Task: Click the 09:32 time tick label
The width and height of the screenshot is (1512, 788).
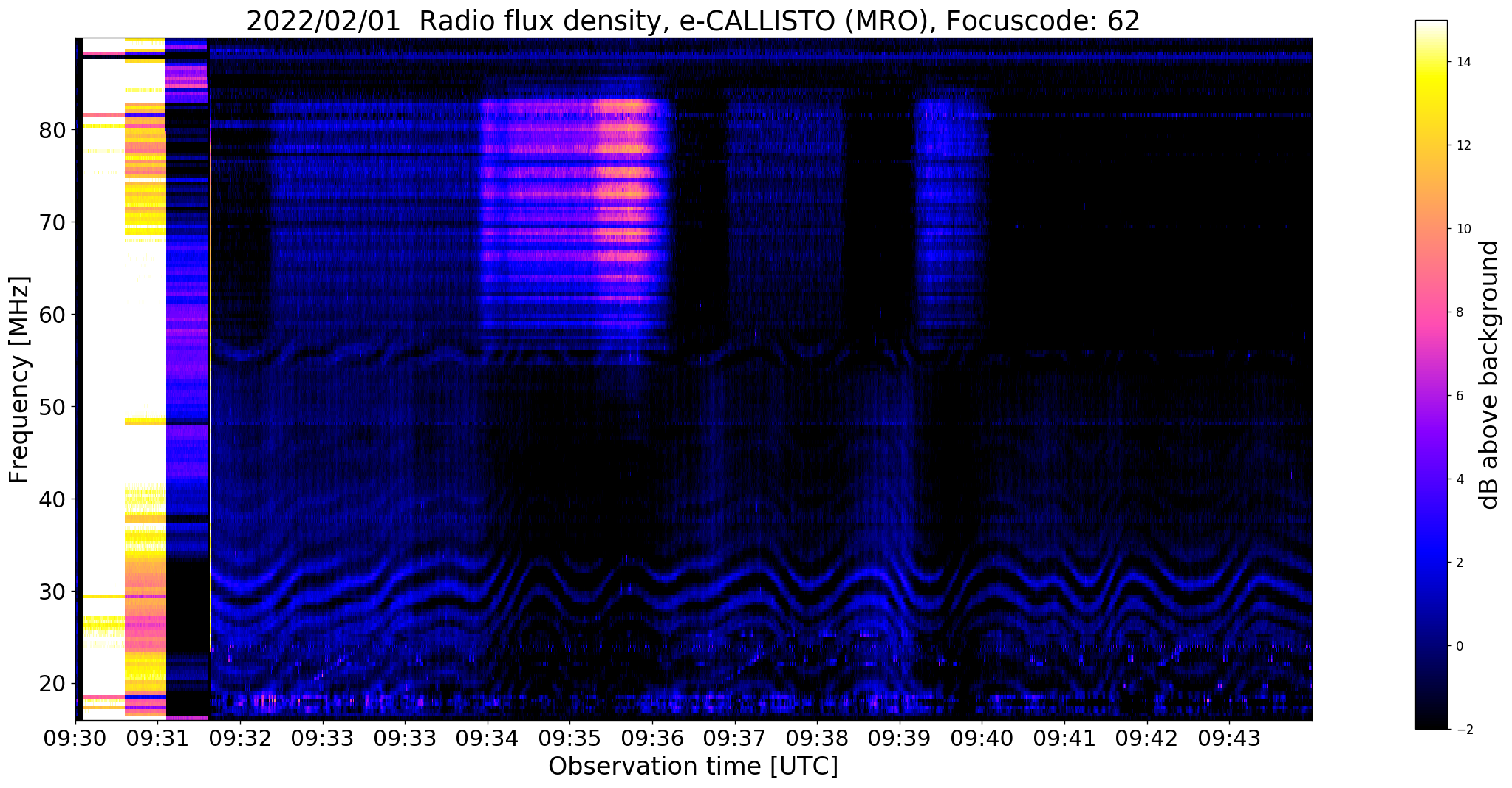Action: point(240,739)
